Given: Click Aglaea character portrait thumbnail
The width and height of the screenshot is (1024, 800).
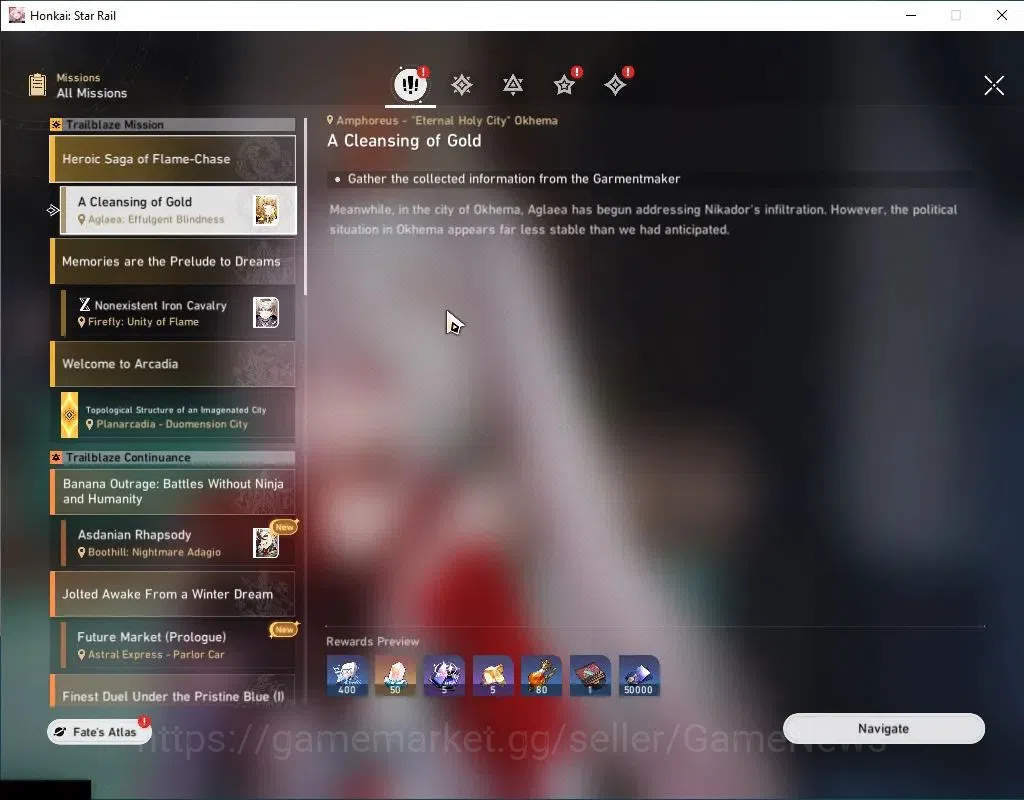Looking at the screenshot, I should coord(266,210).
